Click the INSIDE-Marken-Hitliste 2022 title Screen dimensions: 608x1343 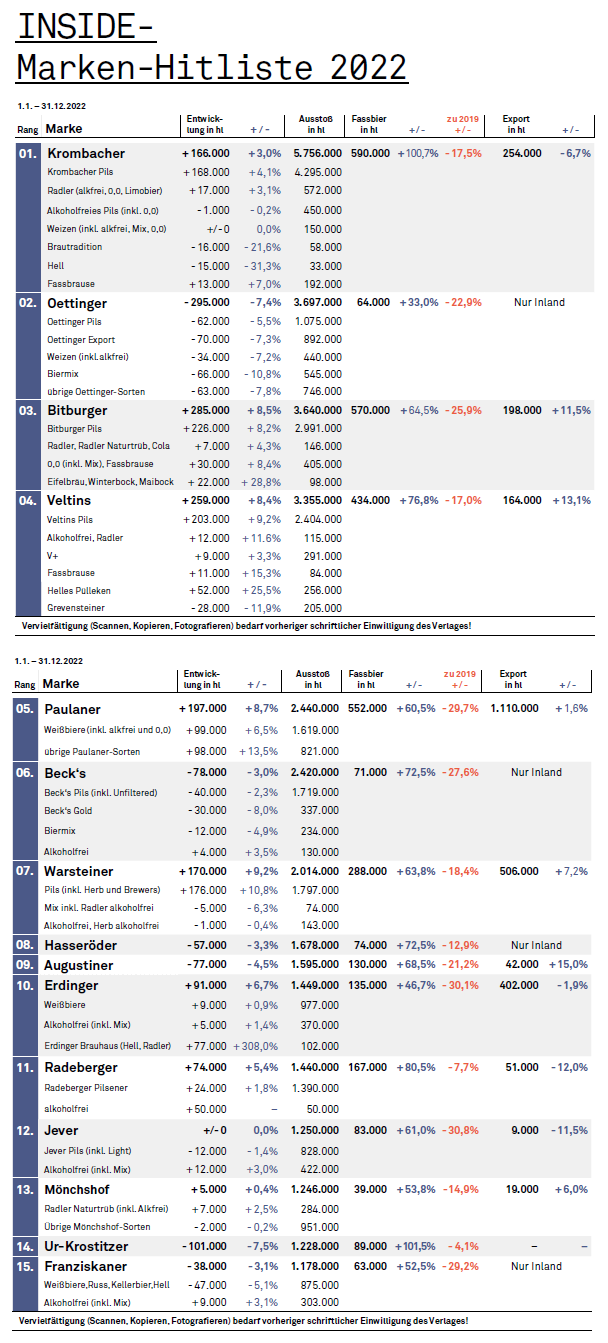[x=212, y=46]
